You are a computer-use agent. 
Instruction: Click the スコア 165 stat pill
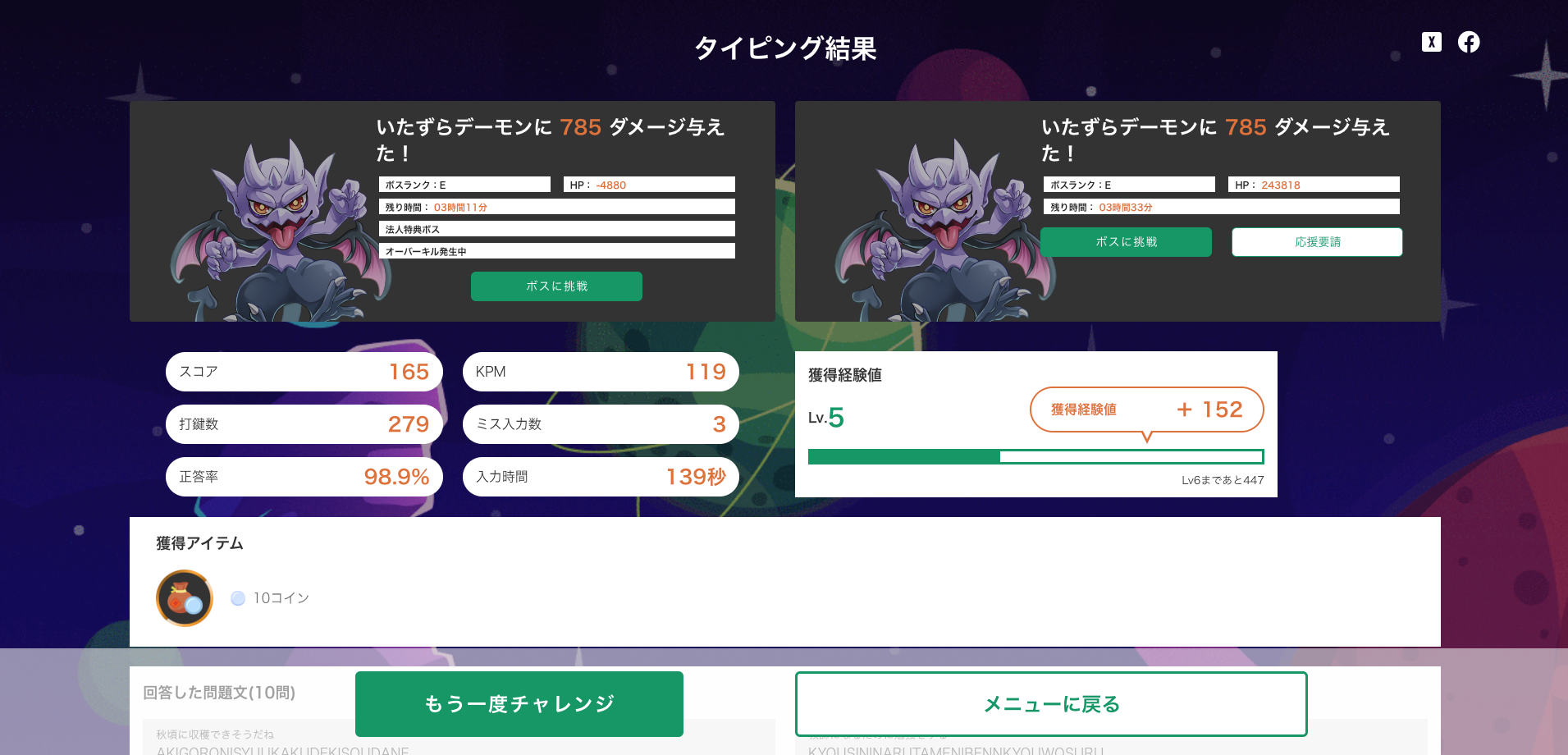tap(304, 372)
